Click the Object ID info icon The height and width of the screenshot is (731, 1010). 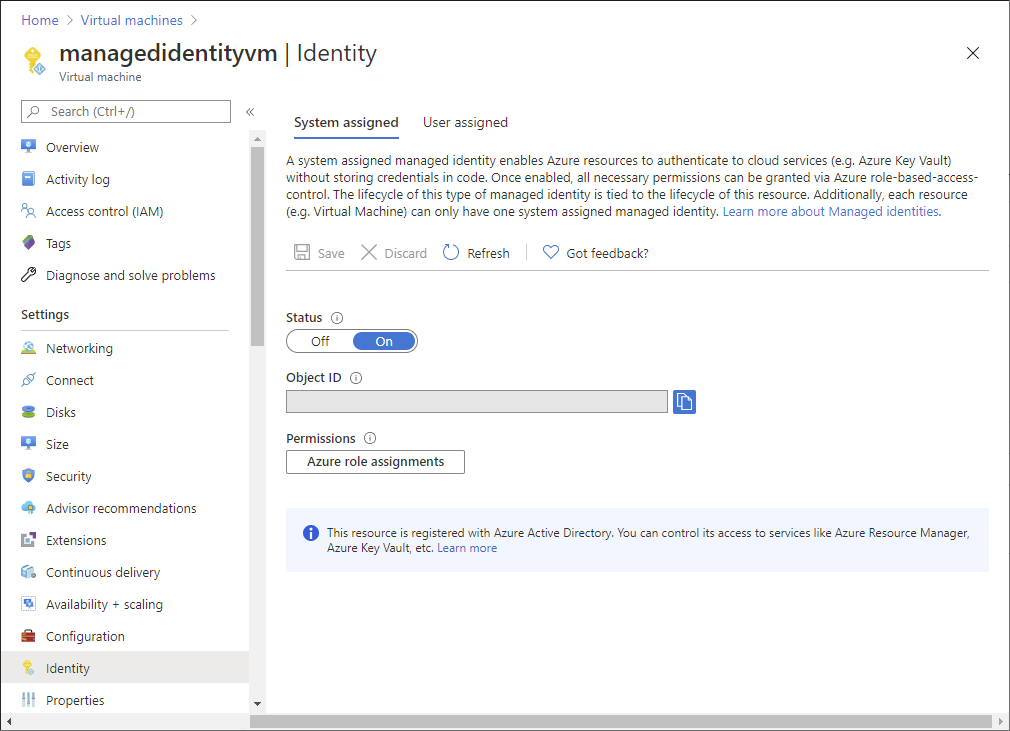pyautogui.click(x=356, y=378)
